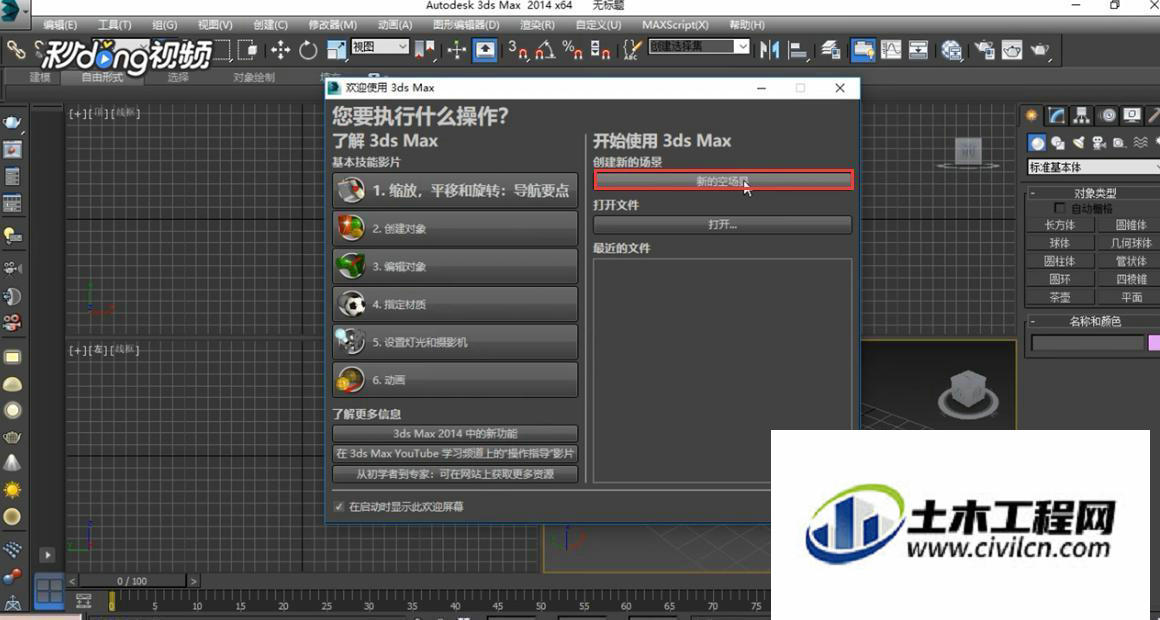Click the Select and Manipulate icon
Viewport: 1160px width, 620px height.
click(x=456, y=50)
